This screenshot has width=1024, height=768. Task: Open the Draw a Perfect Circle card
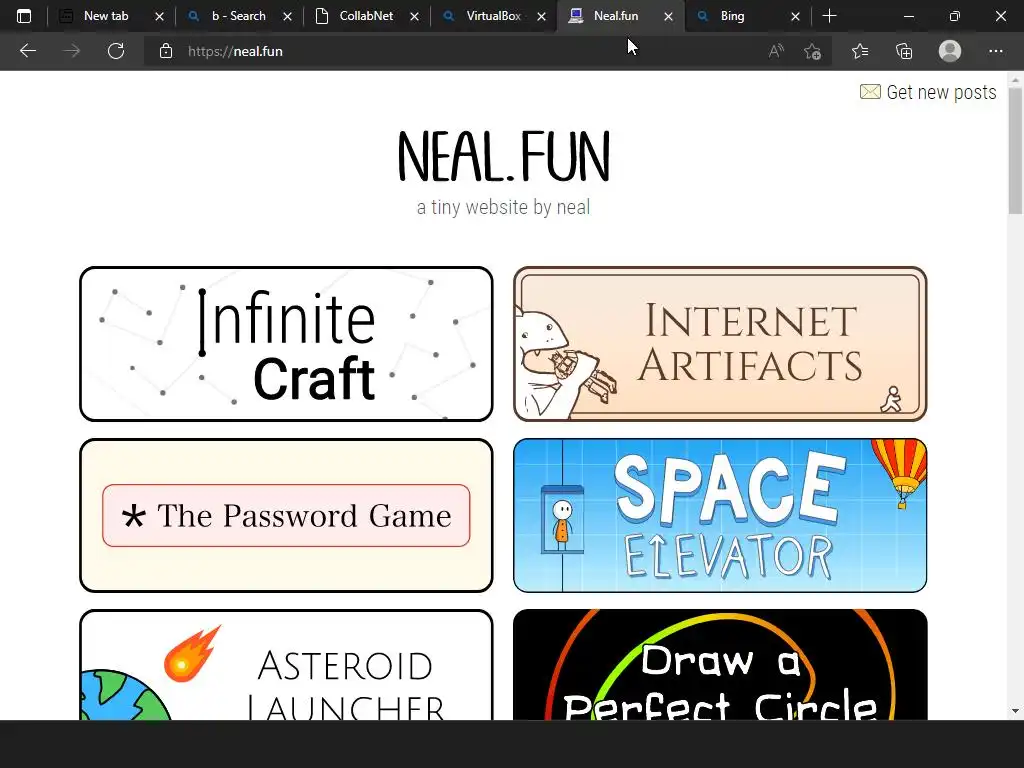pyautogui.click(x=720, y=665)
